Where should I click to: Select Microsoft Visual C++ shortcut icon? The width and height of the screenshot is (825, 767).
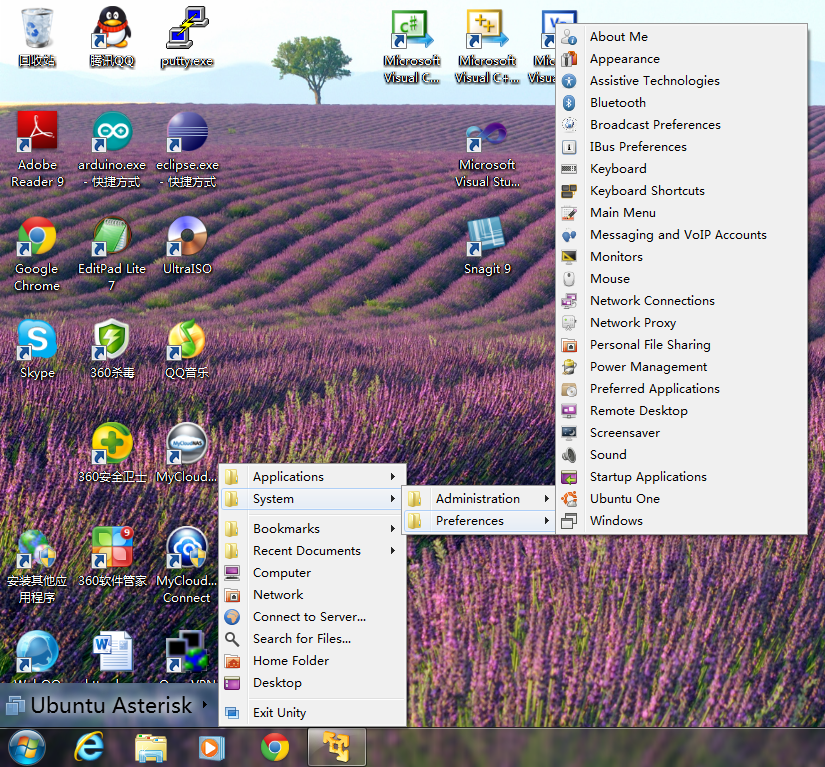pos(487,30)
